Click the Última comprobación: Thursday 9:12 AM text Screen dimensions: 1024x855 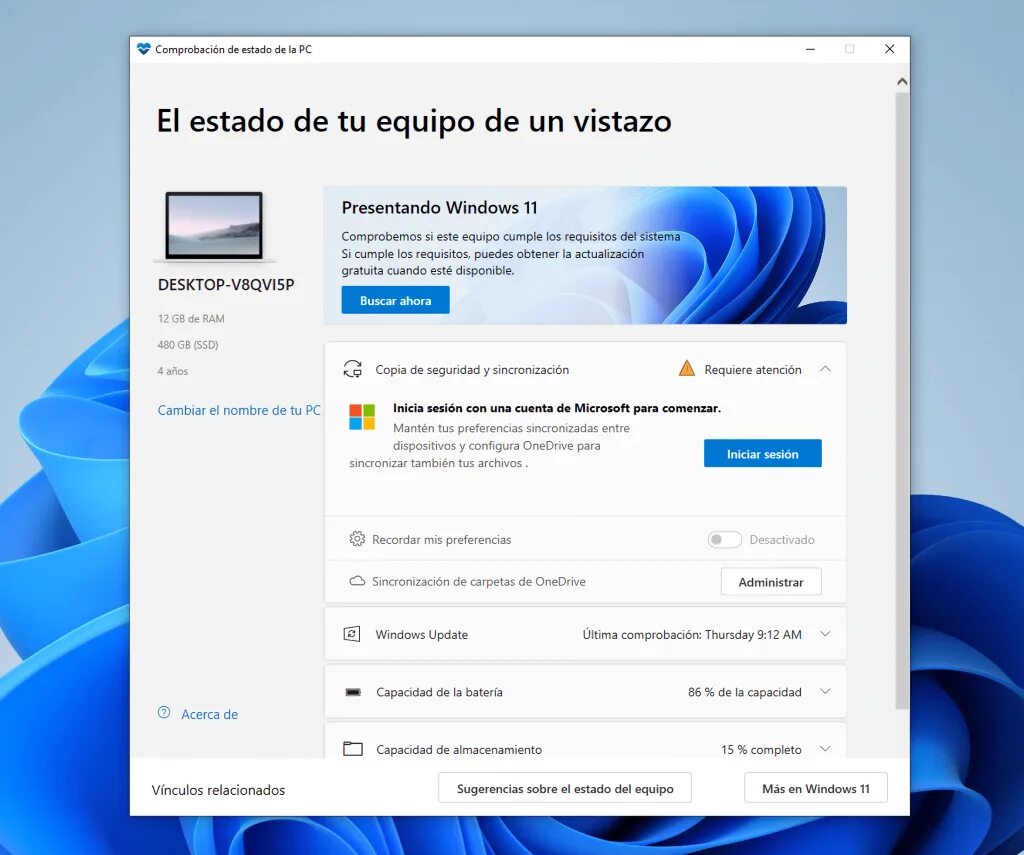pos(692,634)
